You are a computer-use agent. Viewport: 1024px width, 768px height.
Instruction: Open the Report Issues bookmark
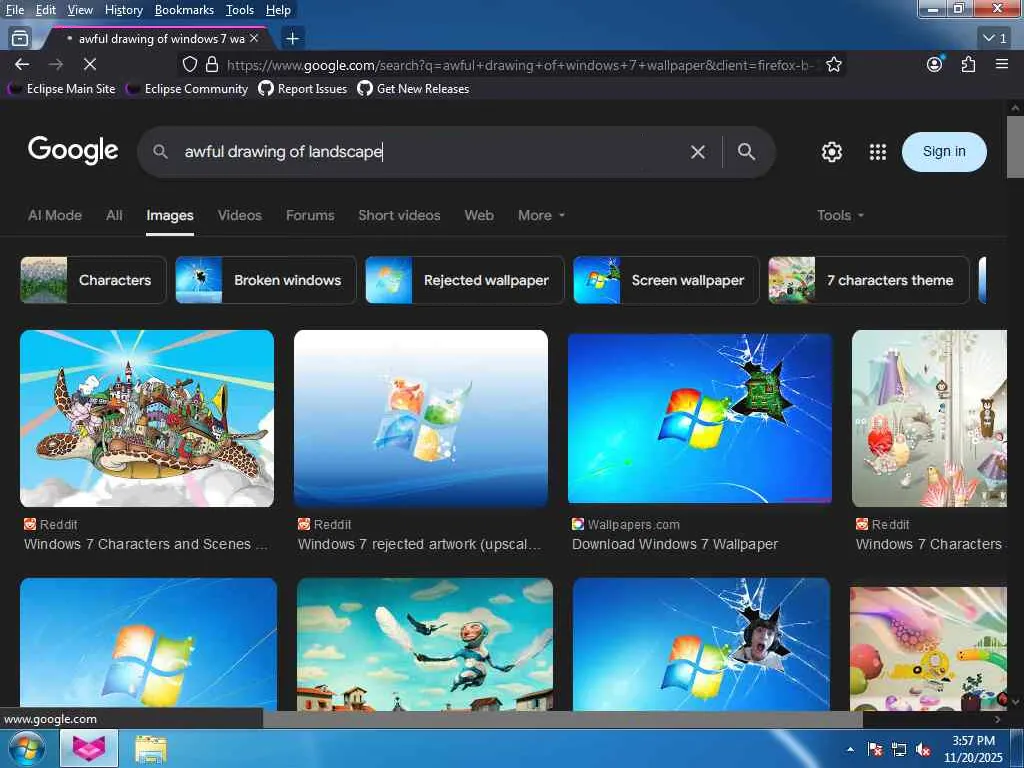pyautogui.click(x=302, y=89)
